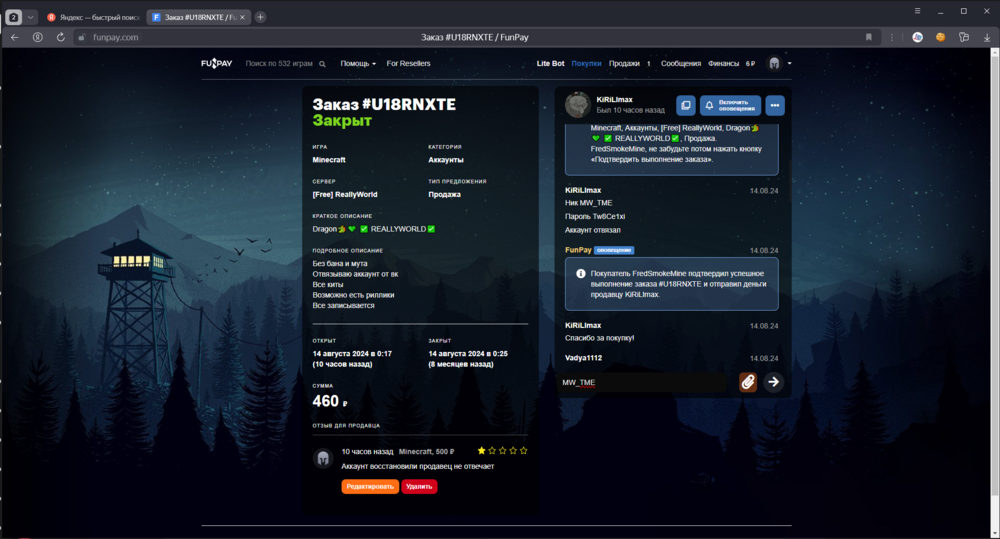
Task: Click the Minecraft game value
Action: 329,160
